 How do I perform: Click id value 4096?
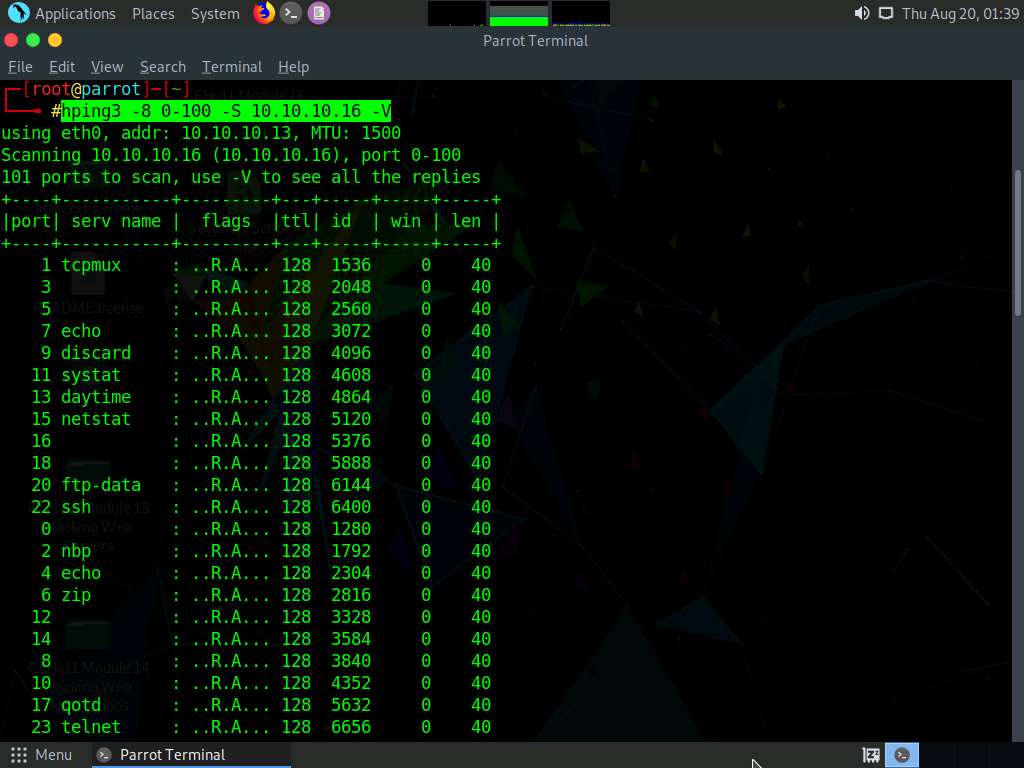click(351, 353)
